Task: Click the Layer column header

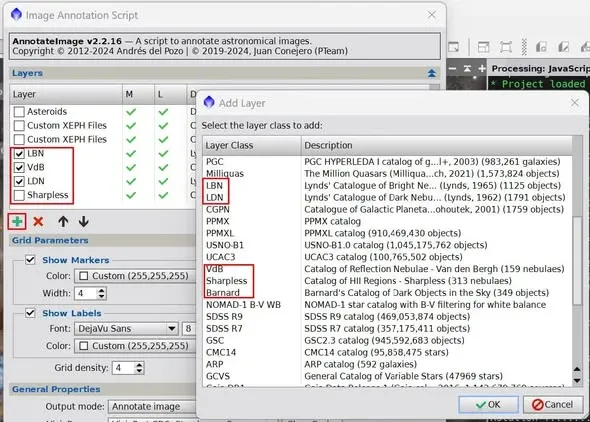Action: tap(66, 94)
